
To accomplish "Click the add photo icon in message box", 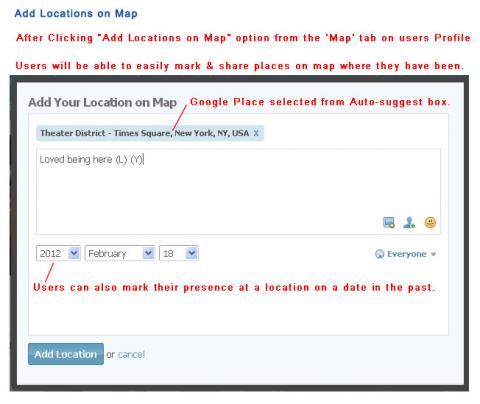I will coord(389,222).
